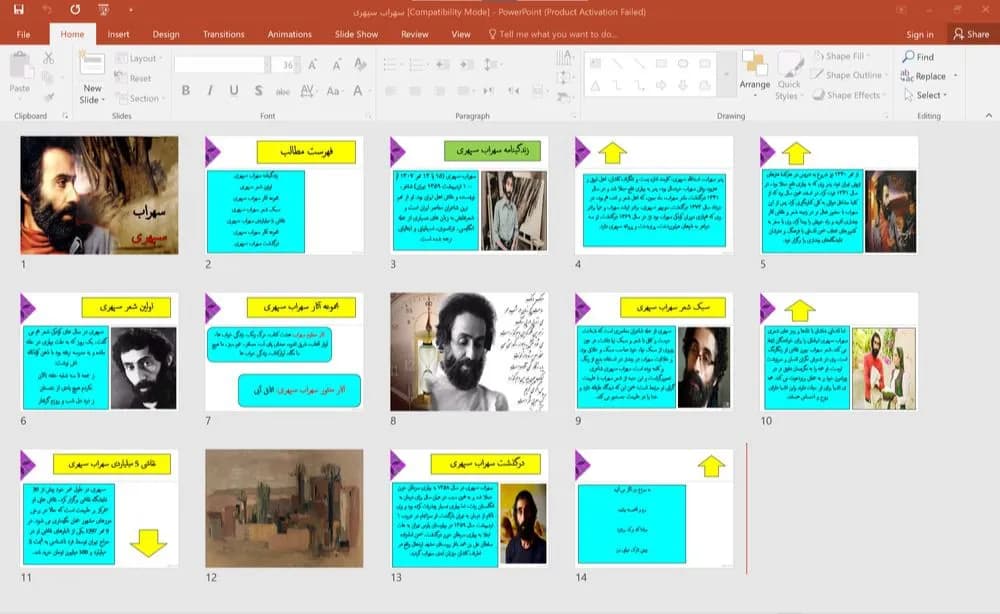This screenshot has height=614, width=1000.
Task: Start slideshow from beginning via Quick Access icon
Action: point(103,10)
